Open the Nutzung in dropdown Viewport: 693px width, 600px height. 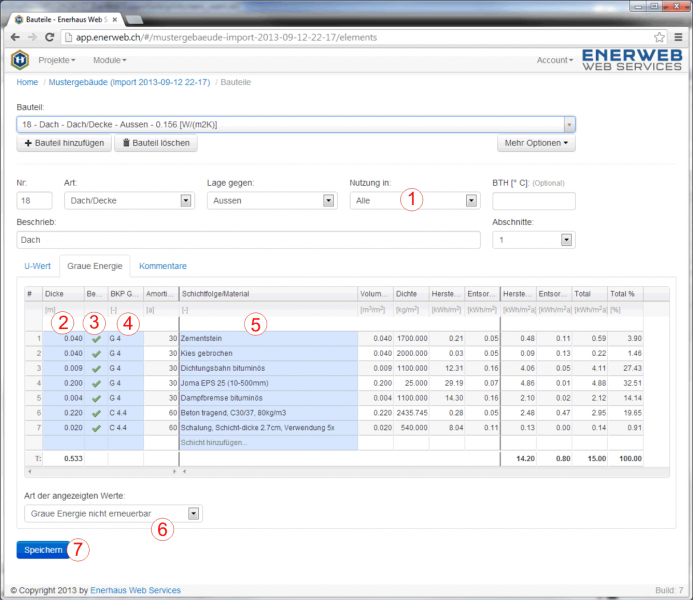pos(413,200)
